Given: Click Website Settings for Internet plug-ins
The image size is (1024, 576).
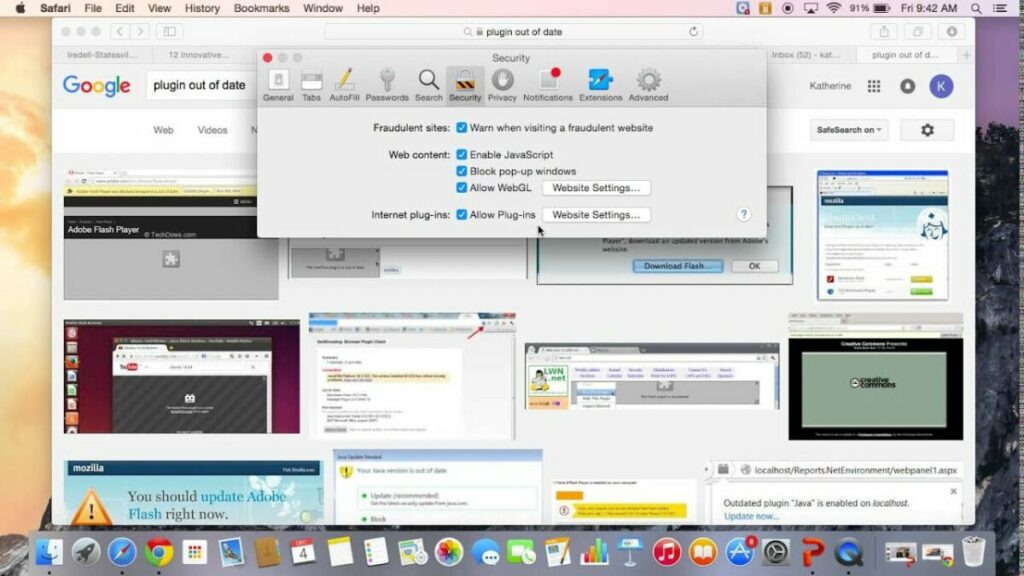Looking at the screenshot, I should tap(596, 214).
